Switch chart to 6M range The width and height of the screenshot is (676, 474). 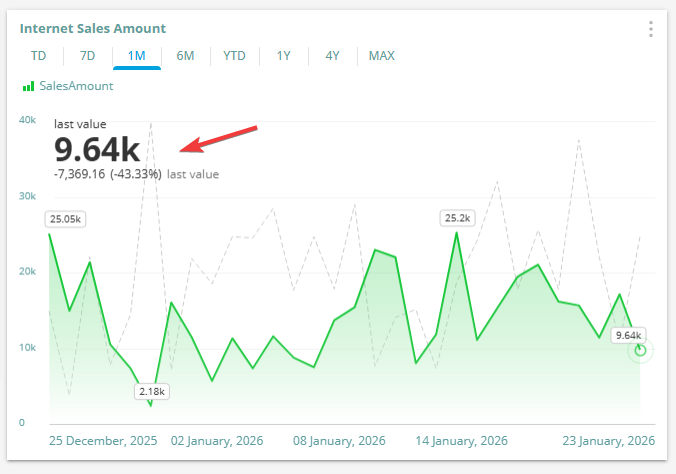click(185, 56)
